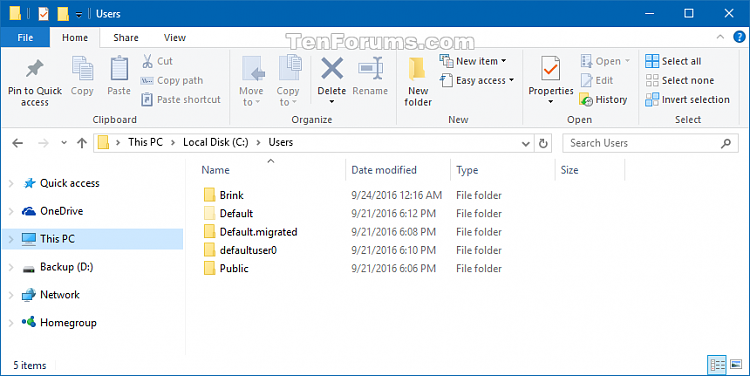This screenshot has width=750, height=376.
Task: Select the Public folder
Action: pyautogui.click(x=234, y=268)
